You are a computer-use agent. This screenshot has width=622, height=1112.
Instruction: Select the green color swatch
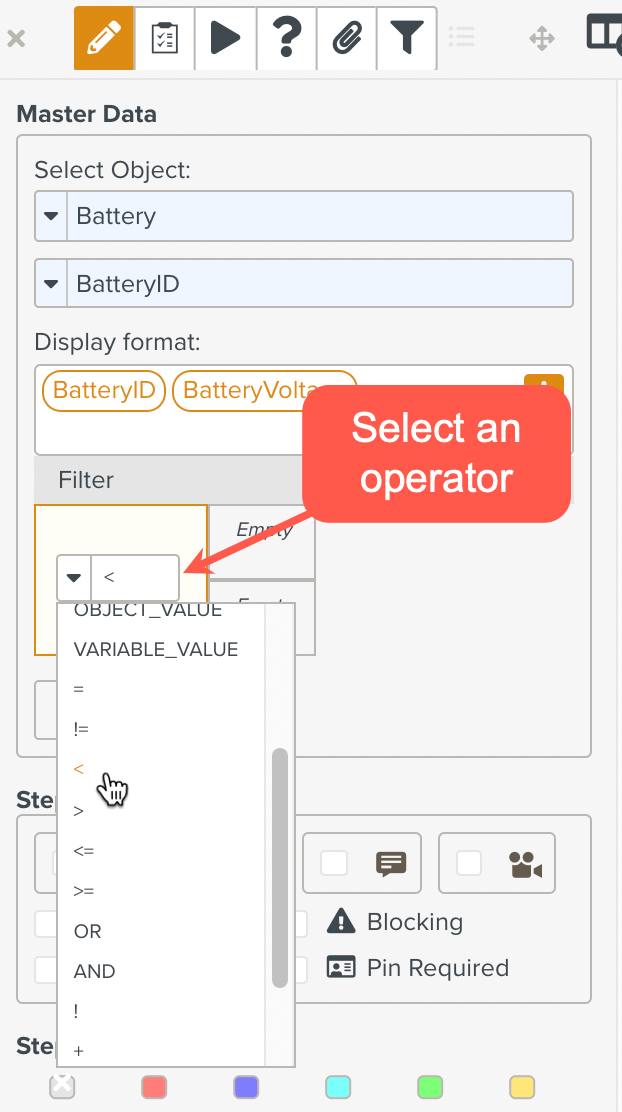click(430, 1087)
